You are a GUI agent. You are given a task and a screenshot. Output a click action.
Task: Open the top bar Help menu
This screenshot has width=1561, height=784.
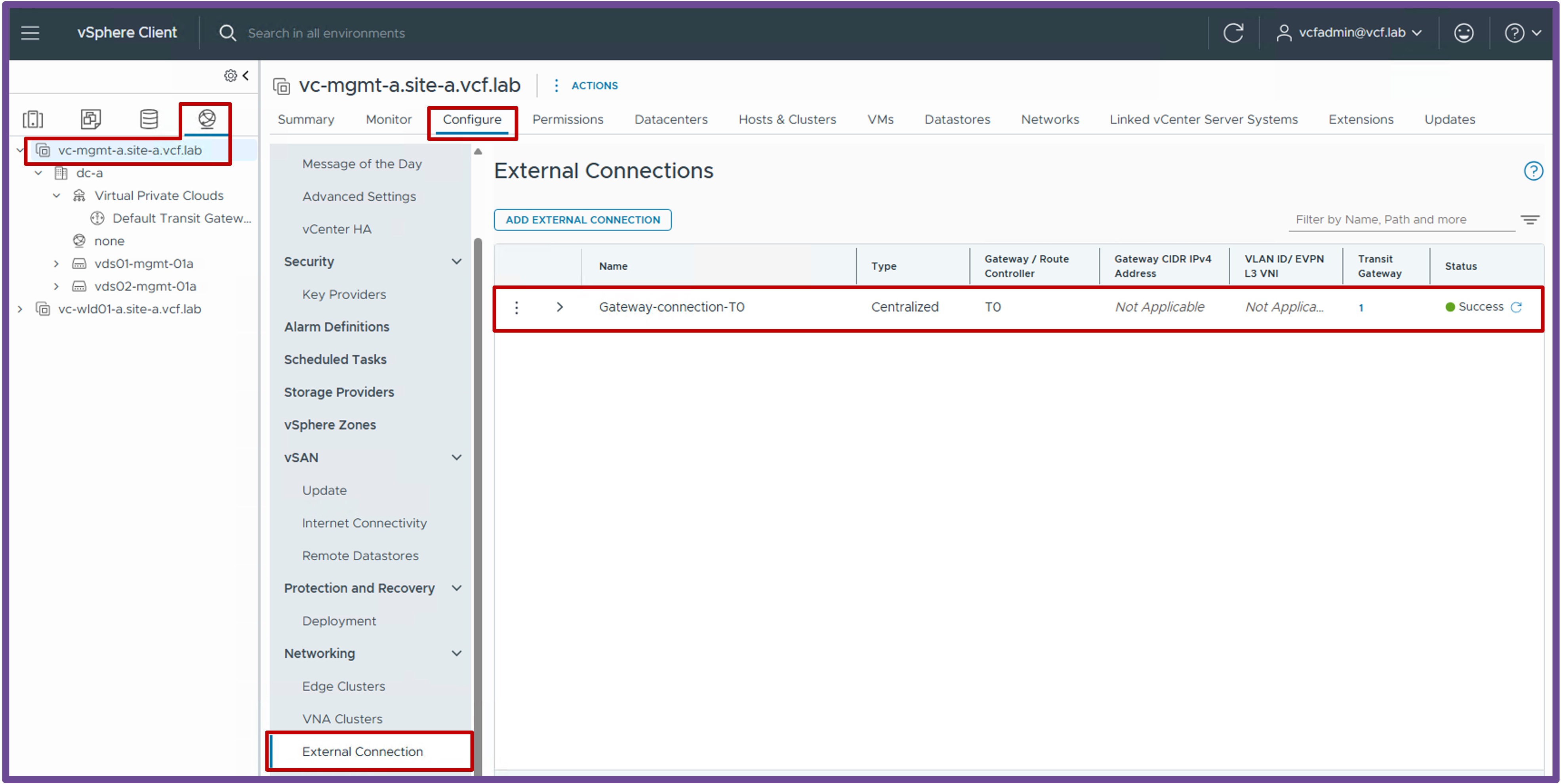click(1522, 33)
